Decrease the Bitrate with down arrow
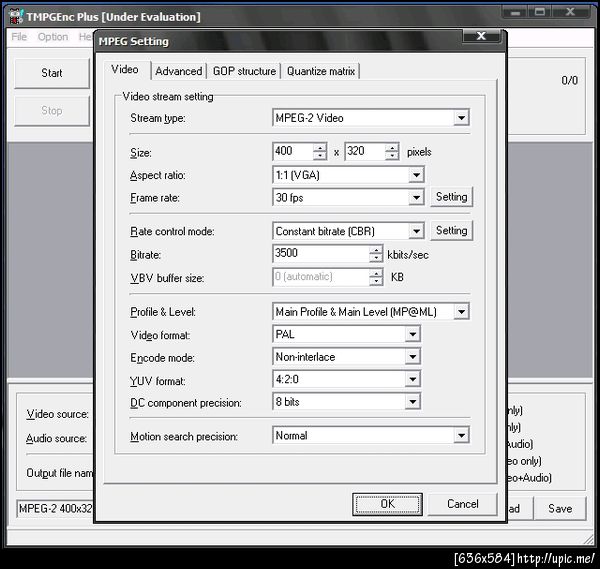 coord(376,258)
